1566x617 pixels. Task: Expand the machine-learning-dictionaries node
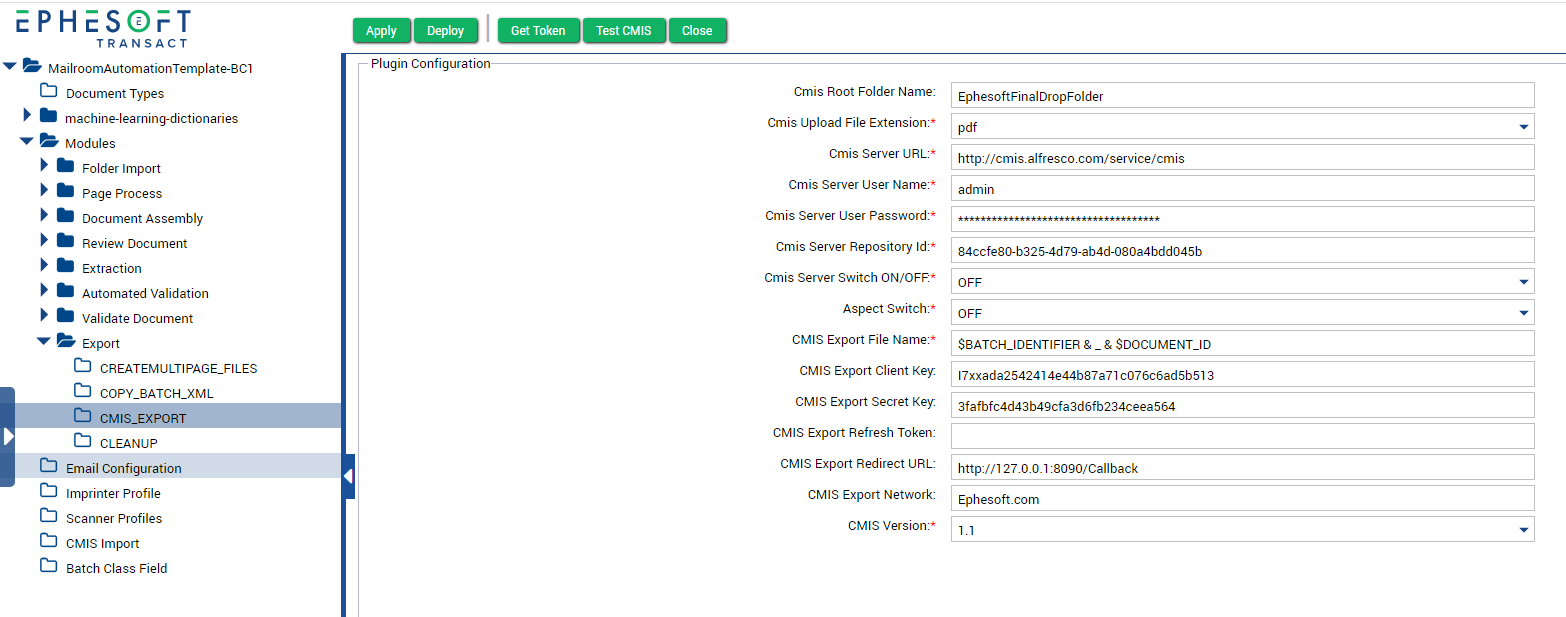click(x=27, y=116)
